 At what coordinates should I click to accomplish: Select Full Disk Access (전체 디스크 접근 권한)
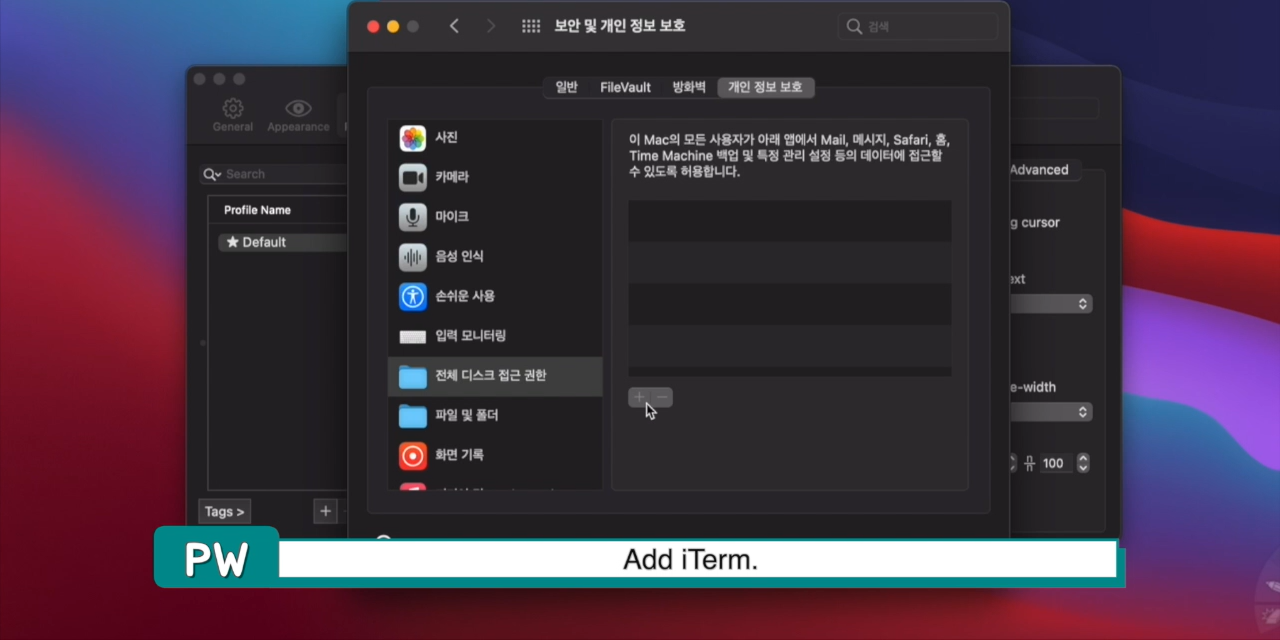(x=495, y=376)
